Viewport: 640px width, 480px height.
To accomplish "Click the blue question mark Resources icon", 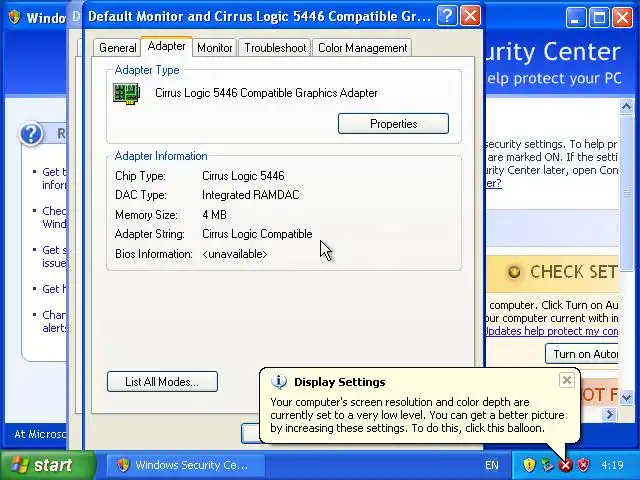I will pyautogui.click(x=31, y=133).
